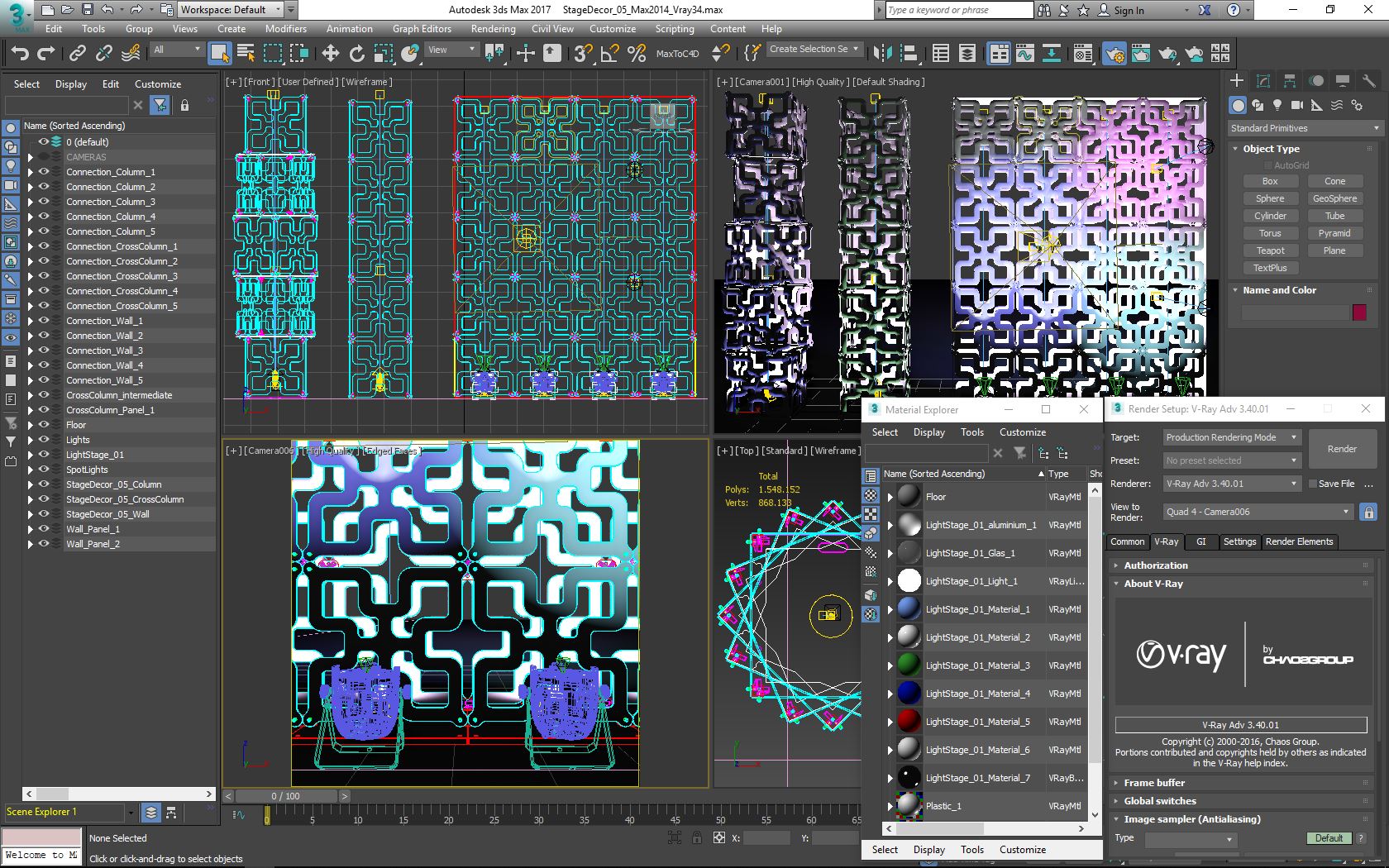
Task: Create a Teapot primitive
Action: [1270, 250]
